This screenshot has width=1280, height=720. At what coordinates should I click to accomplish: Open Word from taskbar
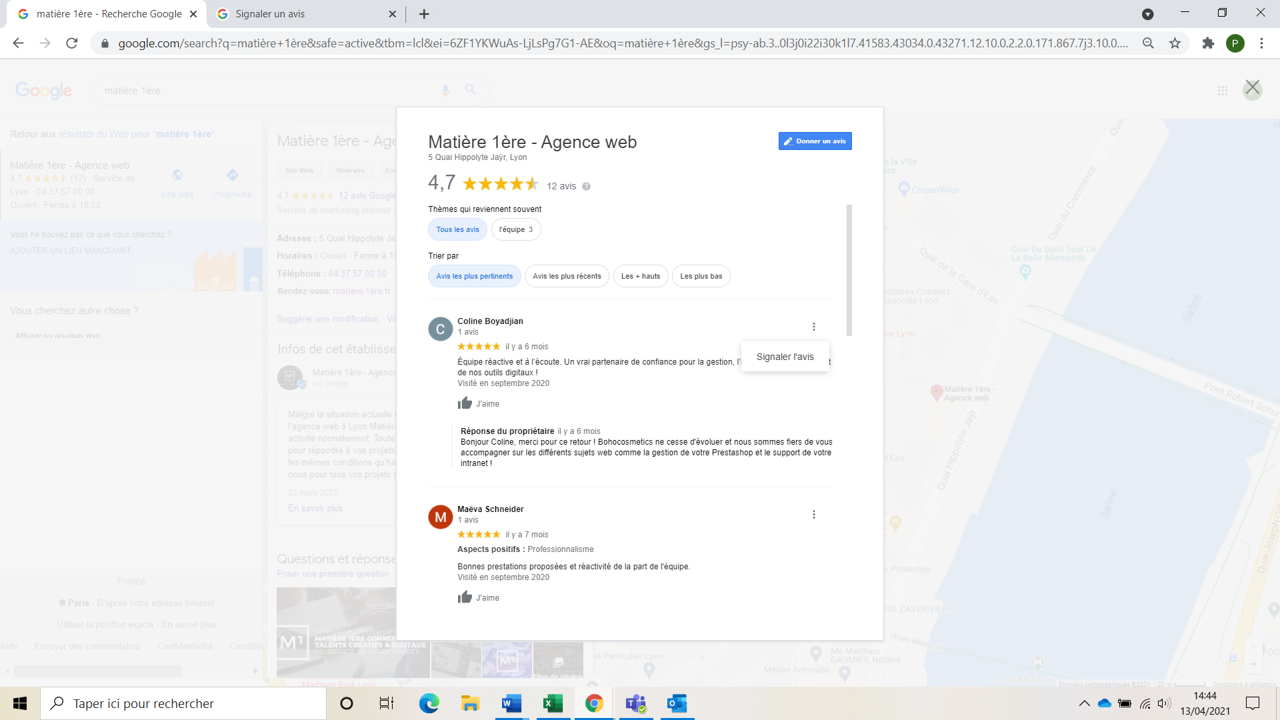click(x=511, y=703)
